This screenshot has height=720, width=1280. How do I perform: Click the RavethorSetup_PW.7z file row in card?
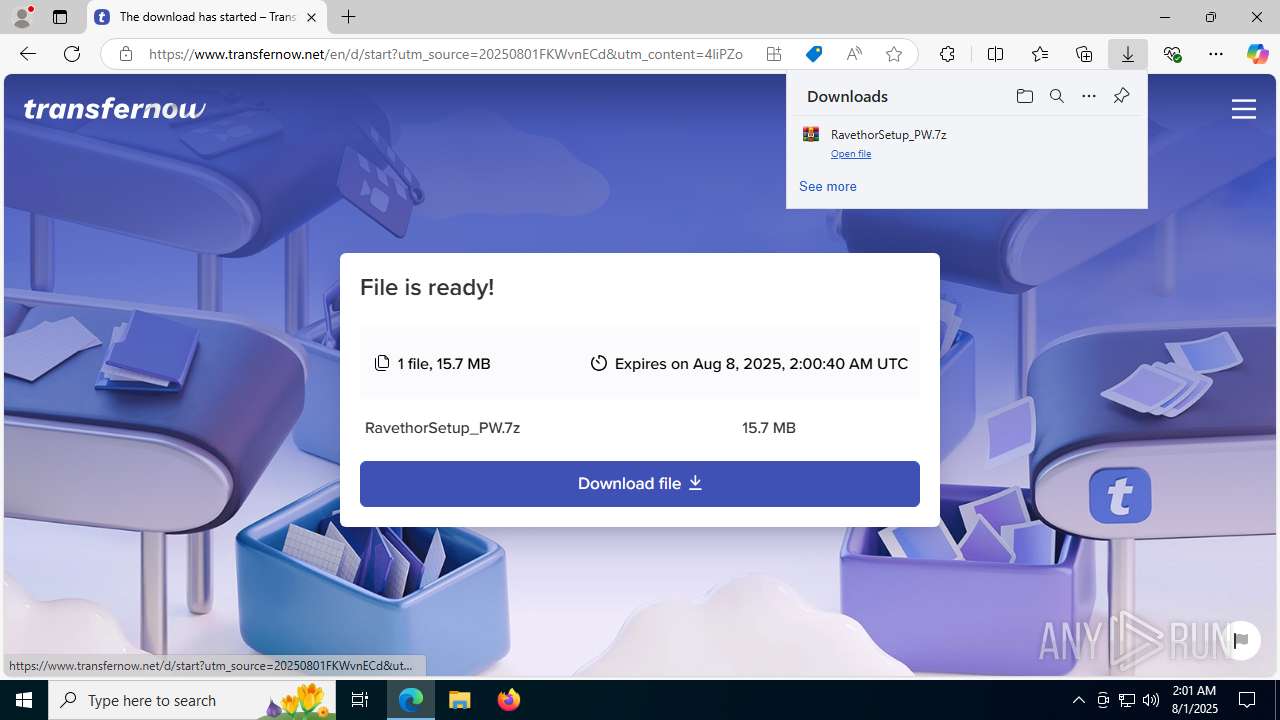(x=640, y=428)
